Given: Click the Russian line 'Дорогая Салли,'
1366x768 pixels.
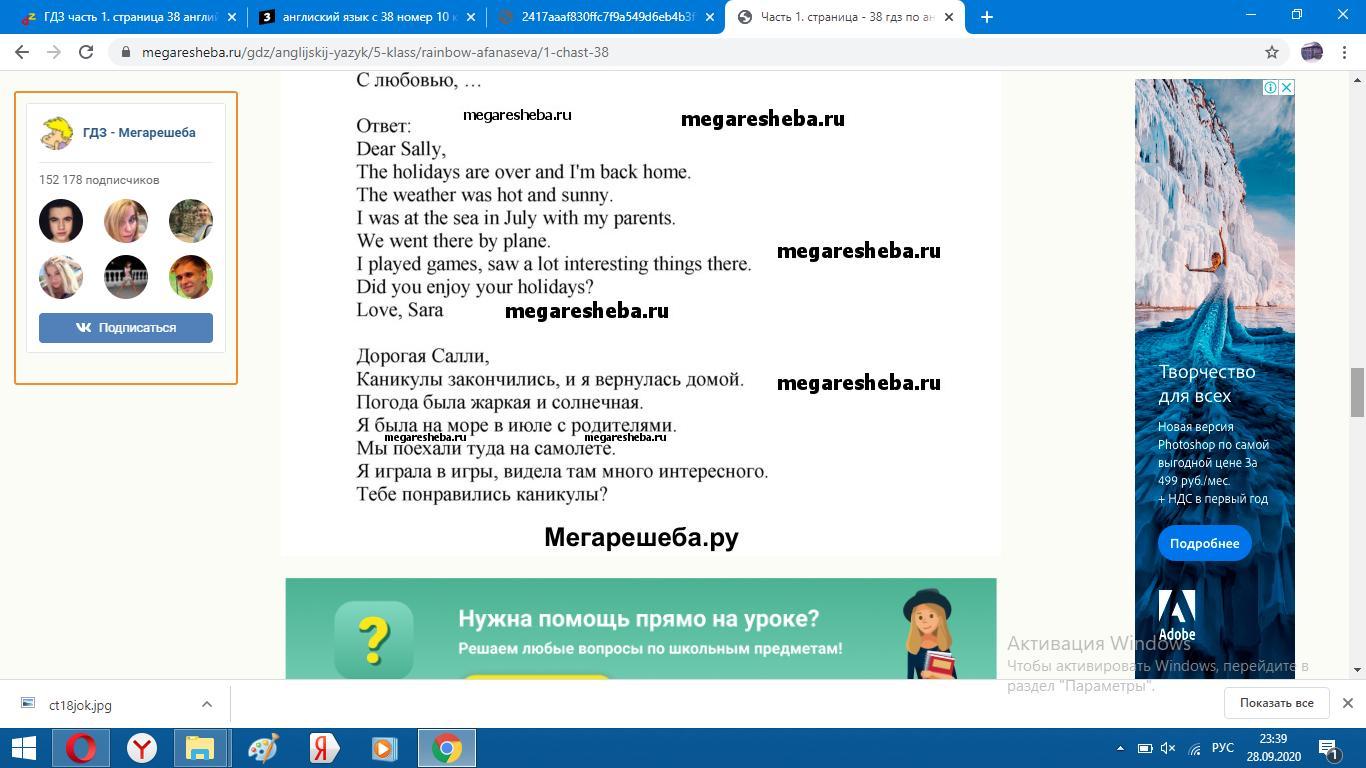Looking at the screenshot, I should (x=423, y=356).
